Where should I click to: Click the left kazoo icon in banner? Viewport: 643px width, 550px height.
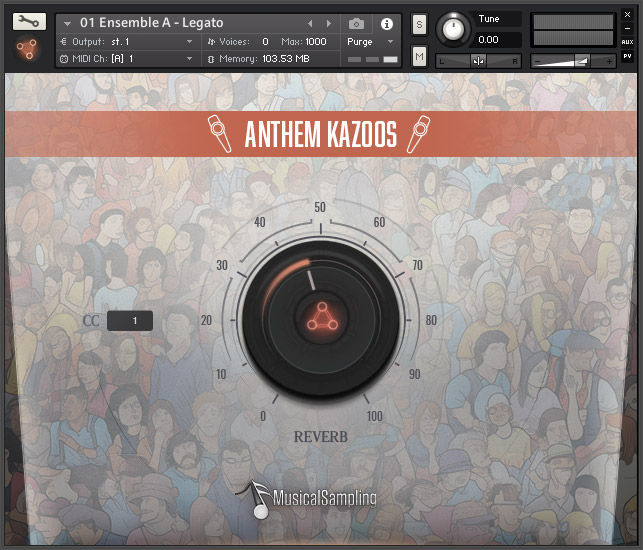[219, 134]
